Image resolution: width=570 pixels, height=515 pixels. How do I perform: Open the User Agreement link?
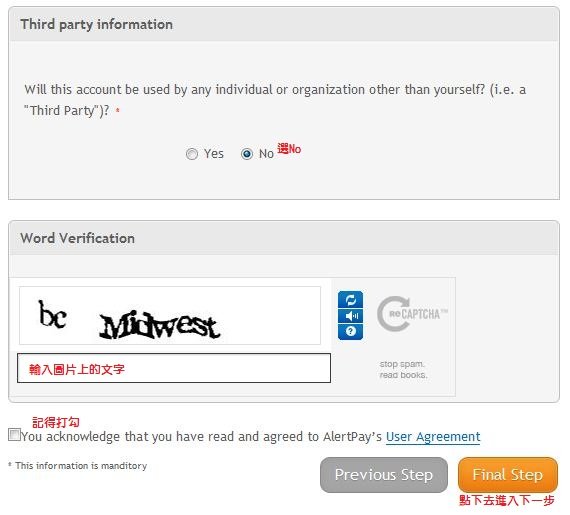click(433, 436)
